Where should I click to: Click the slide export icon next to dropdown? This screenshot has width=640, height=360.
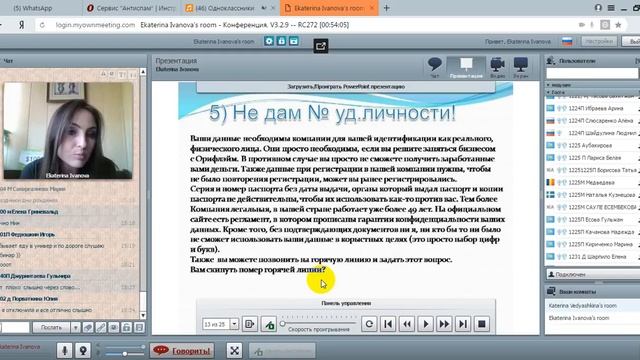point(249,324)
